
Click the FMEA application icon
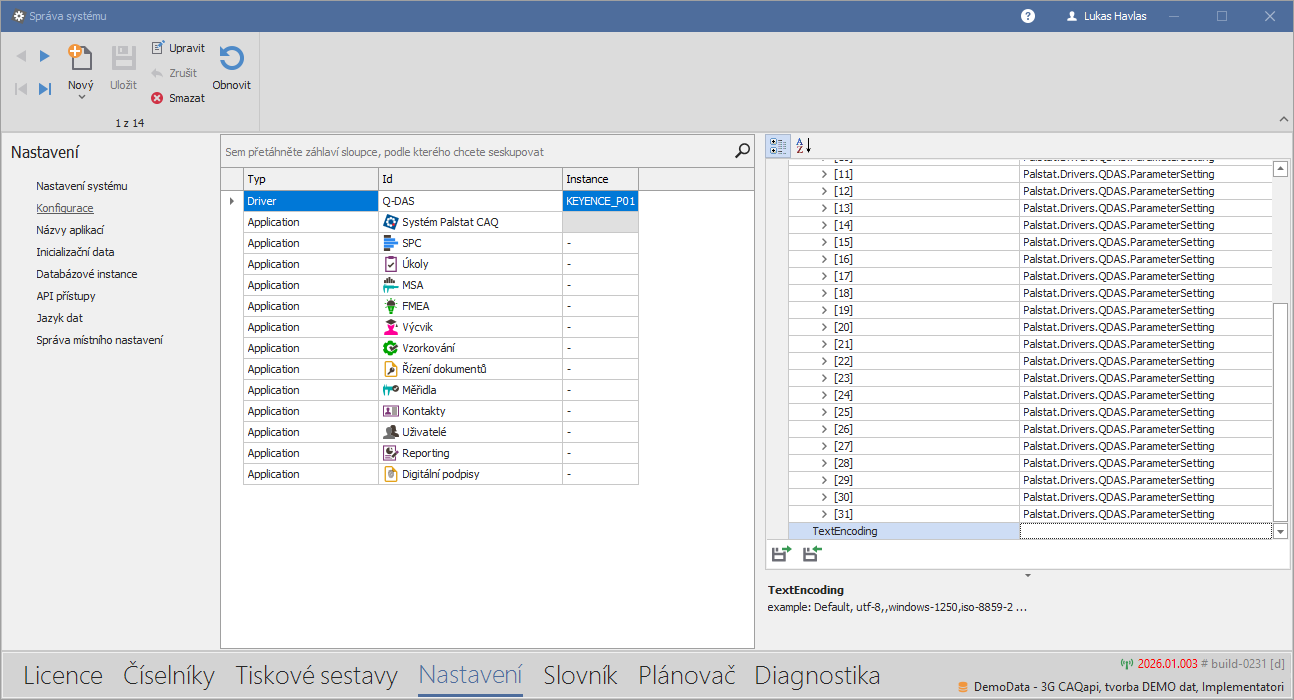pos(392,306)
